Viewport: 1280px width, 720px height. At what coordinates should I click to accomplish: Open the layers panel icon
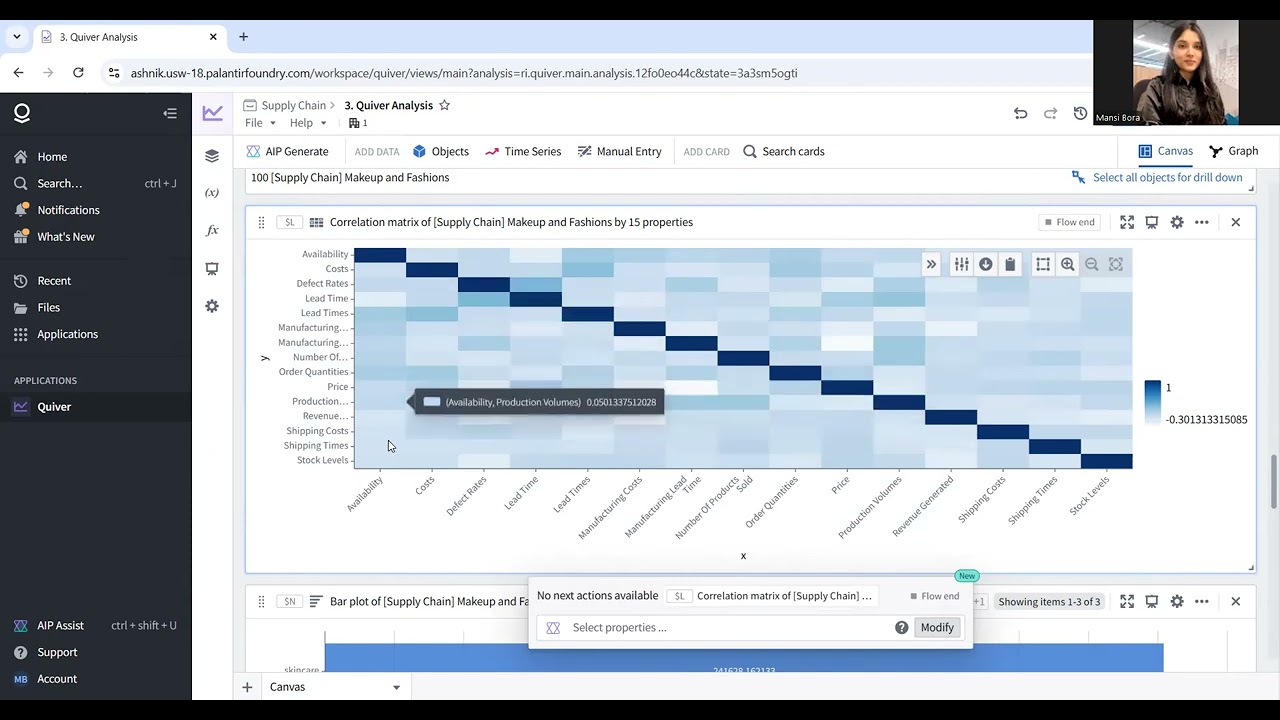pos(212,156)
